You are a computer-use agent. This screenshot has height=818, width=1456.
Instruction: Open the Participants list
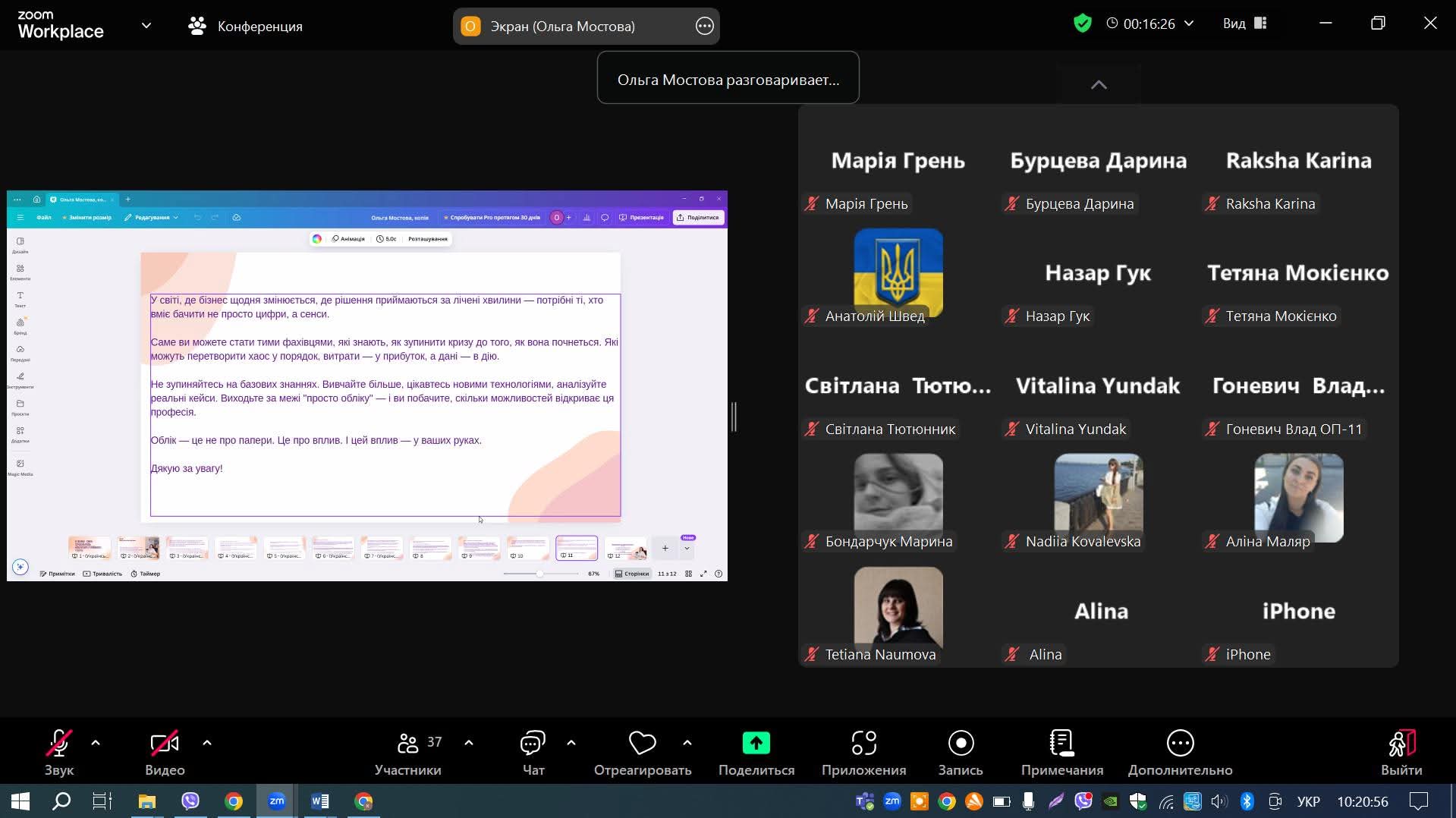pos(408,753)
